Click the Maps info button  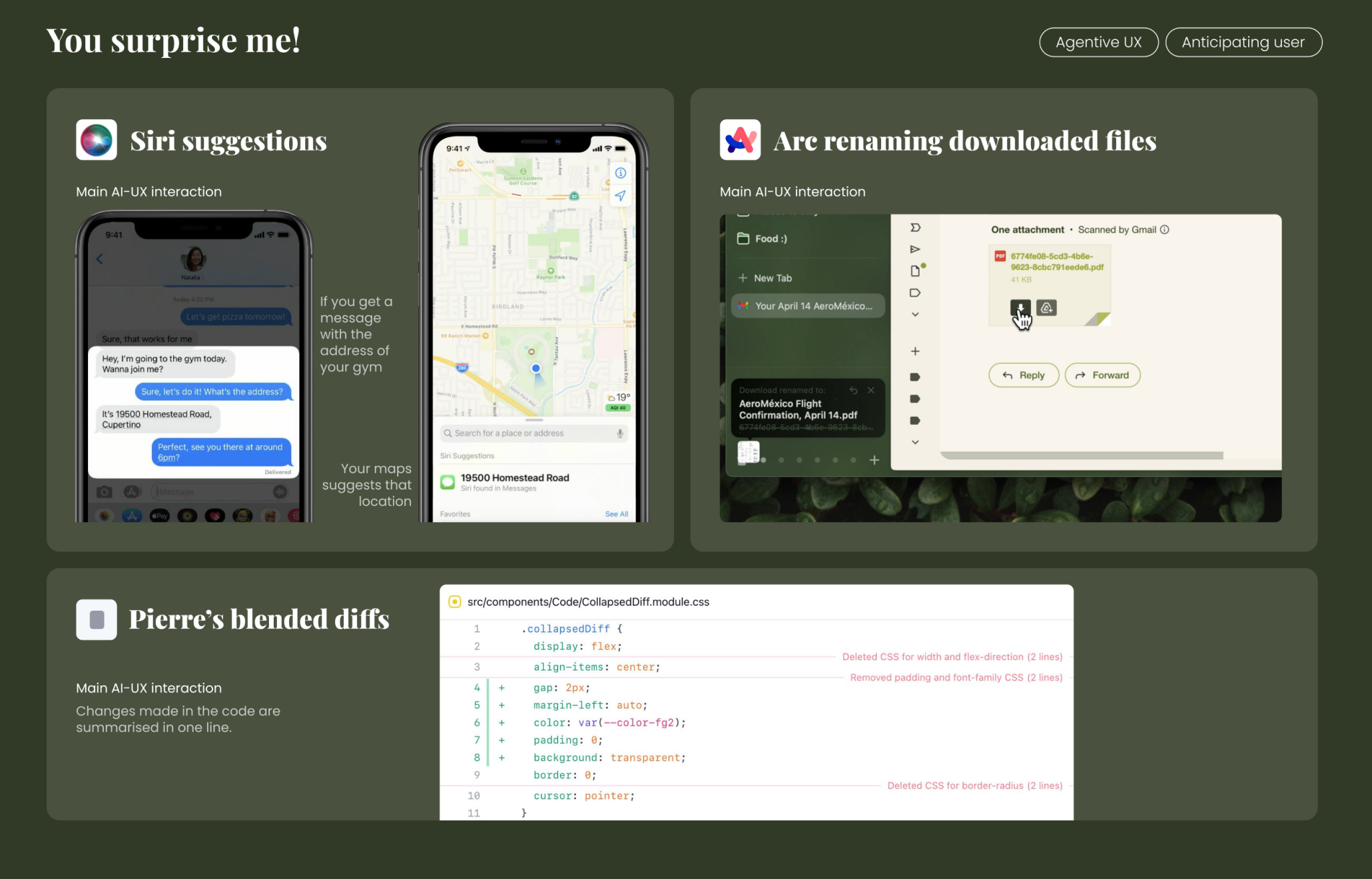click(x=620, y=173)
